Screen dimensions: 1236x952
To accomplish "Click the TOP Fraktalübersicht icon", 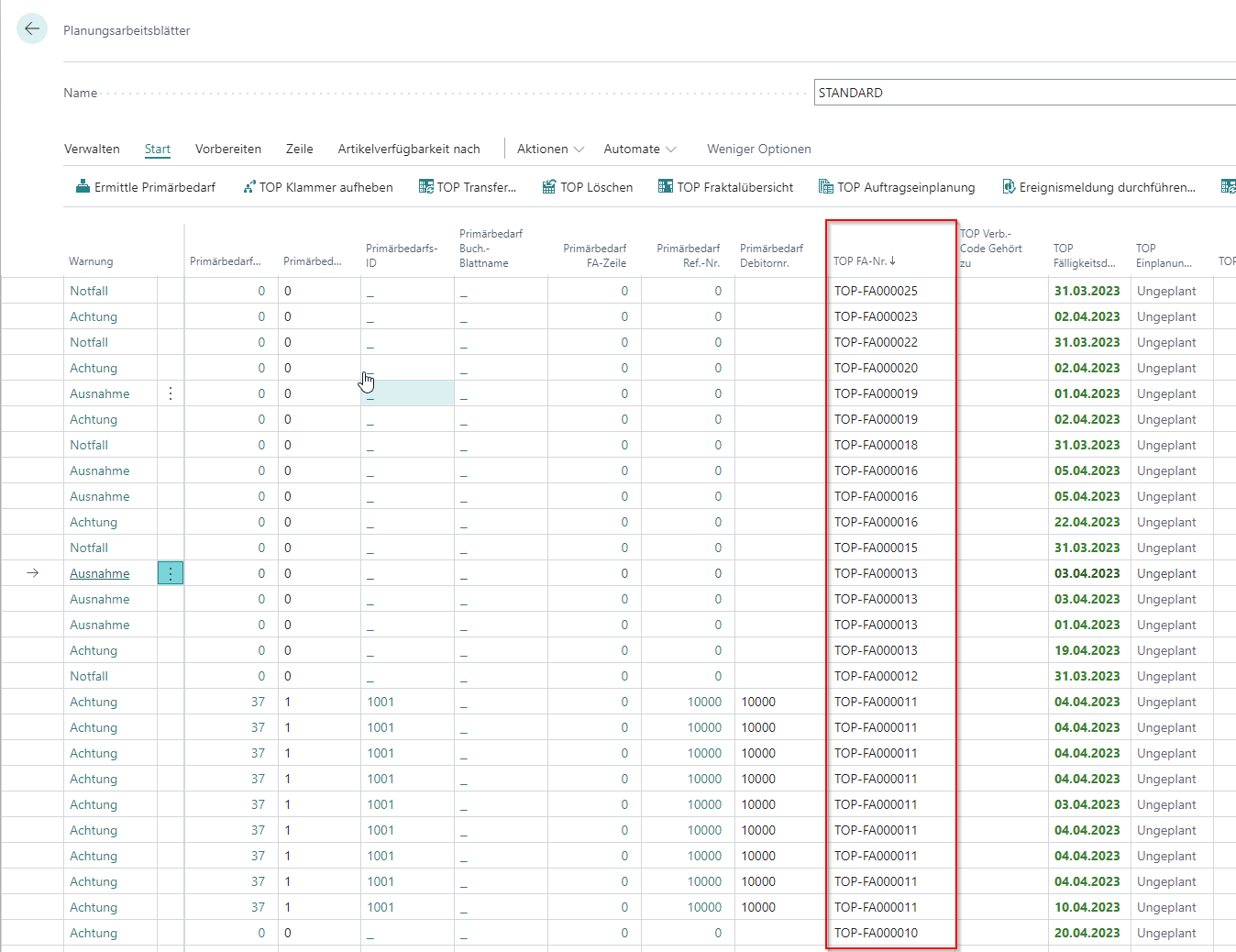I will click(x=666, y=187).
